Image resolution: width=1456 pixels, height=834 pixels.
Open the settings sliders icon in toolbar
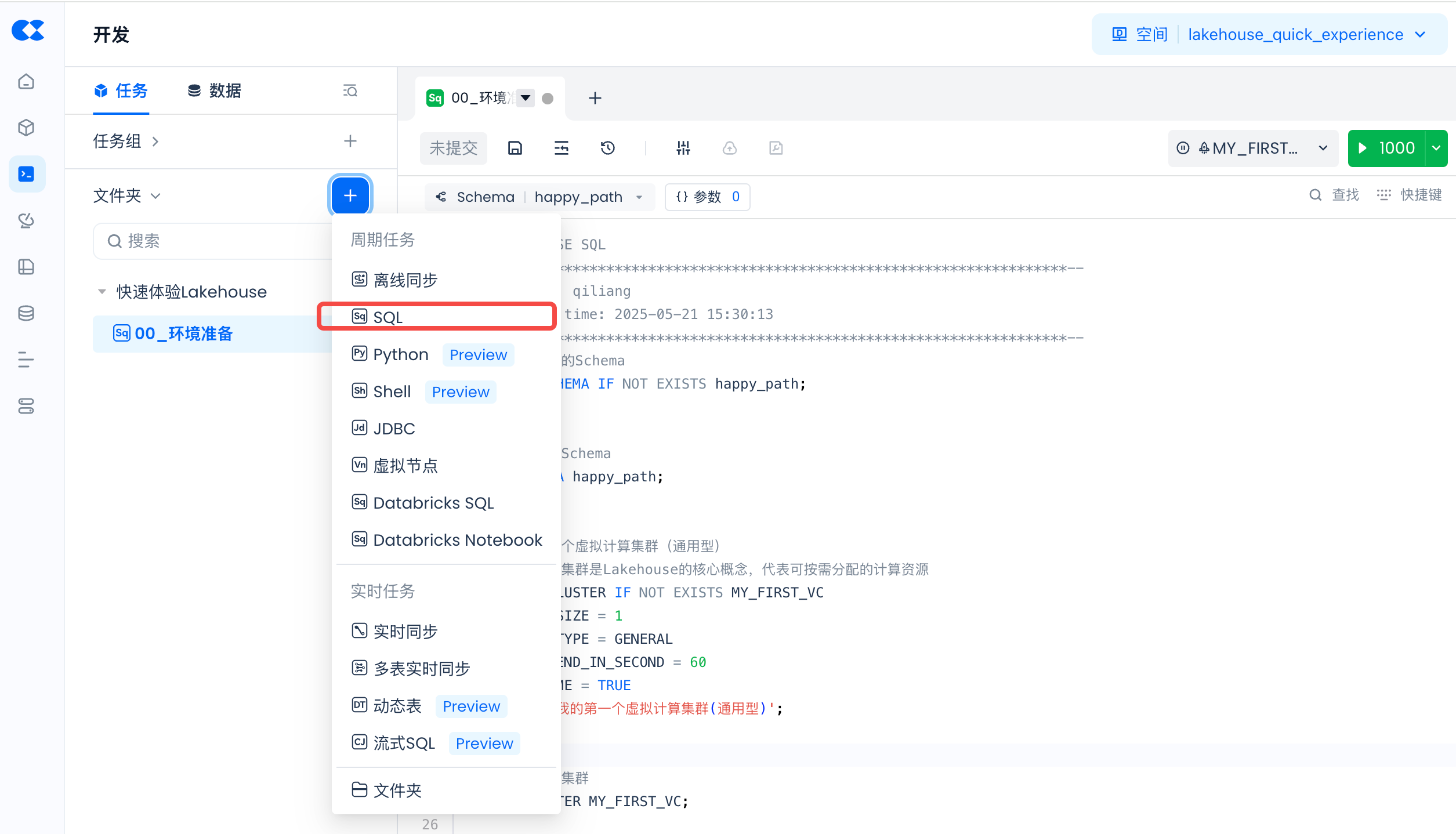point(683,148)
